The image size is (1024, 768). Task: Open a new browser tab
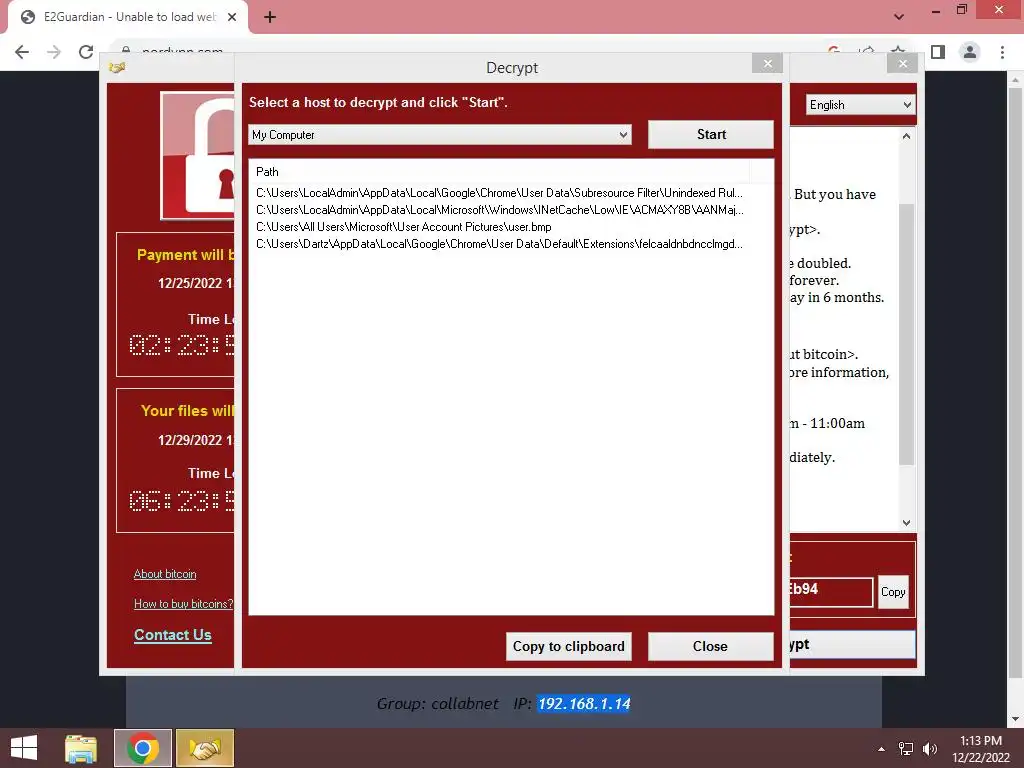(x=270, y=17)
